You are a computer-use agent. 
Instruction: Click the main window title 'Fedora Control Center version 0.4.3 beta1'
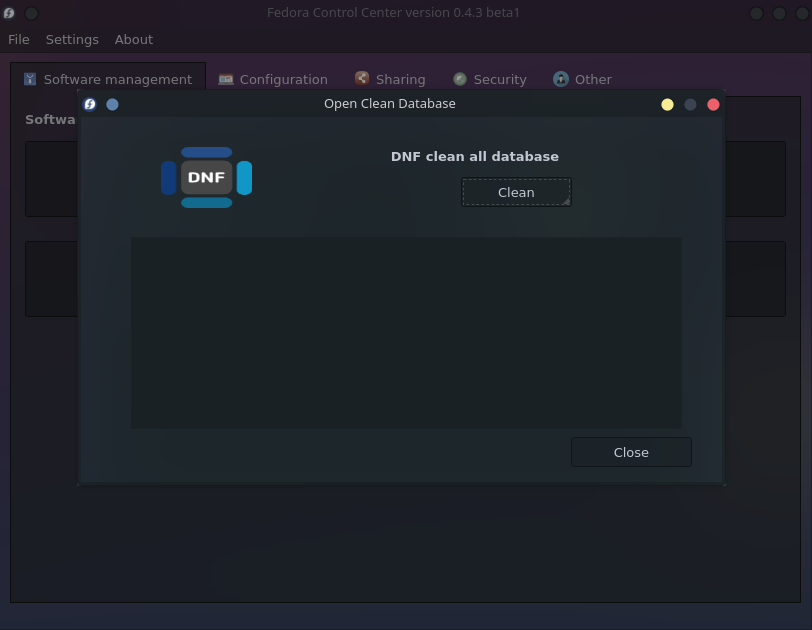pos(394,12)
